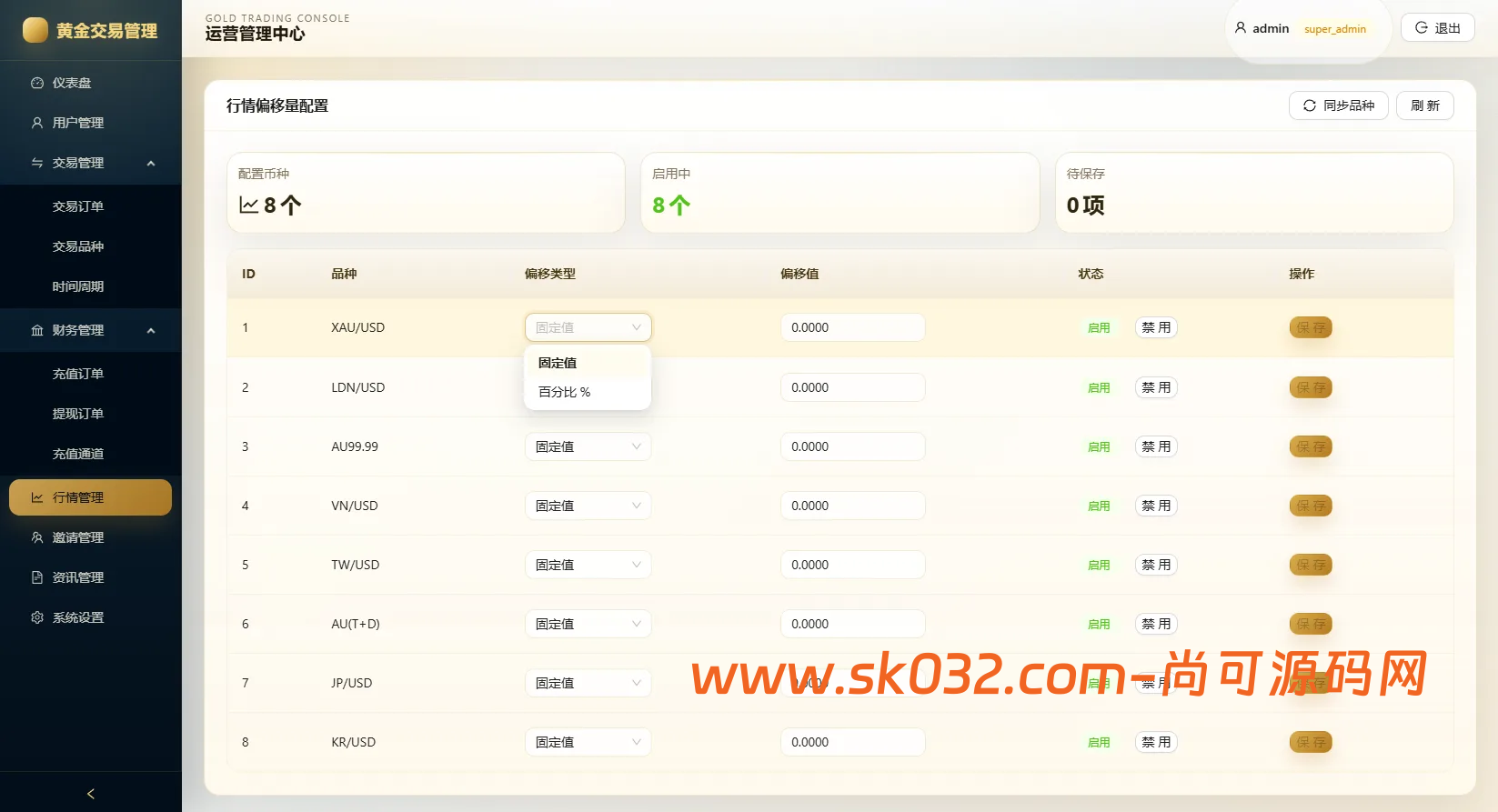Focus offset value field for TW/USD

pyautogui.click(x=853, y=565)
